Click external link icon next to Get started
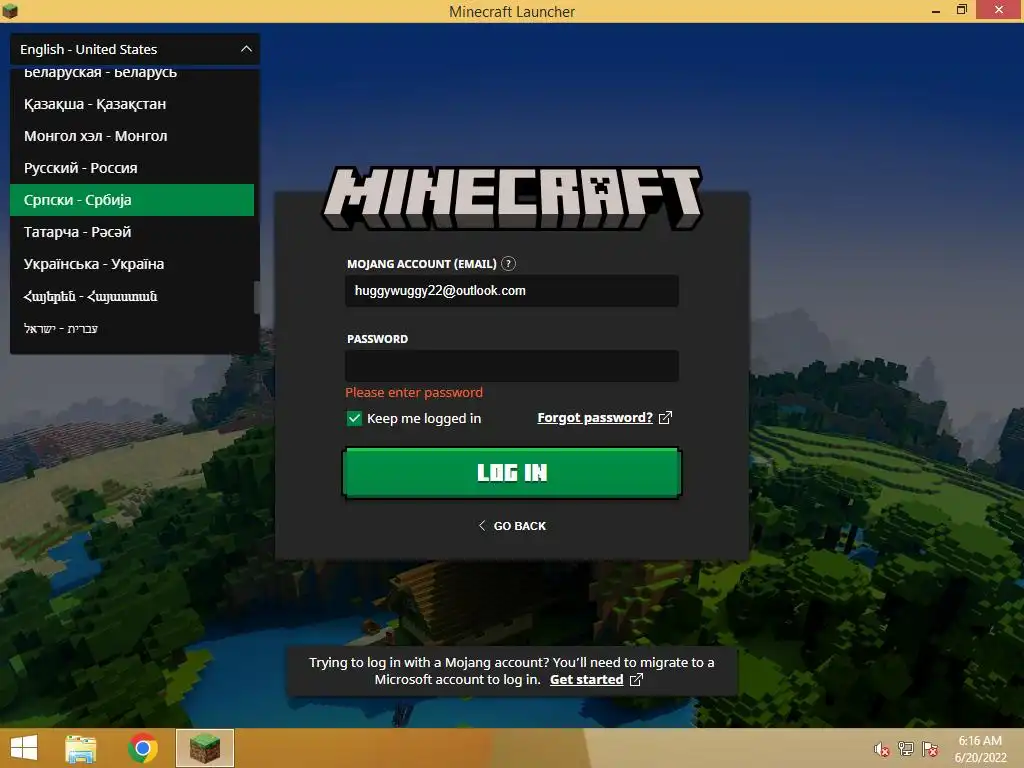The height and width of the screenshot is (768, 1024). [636, 680]
